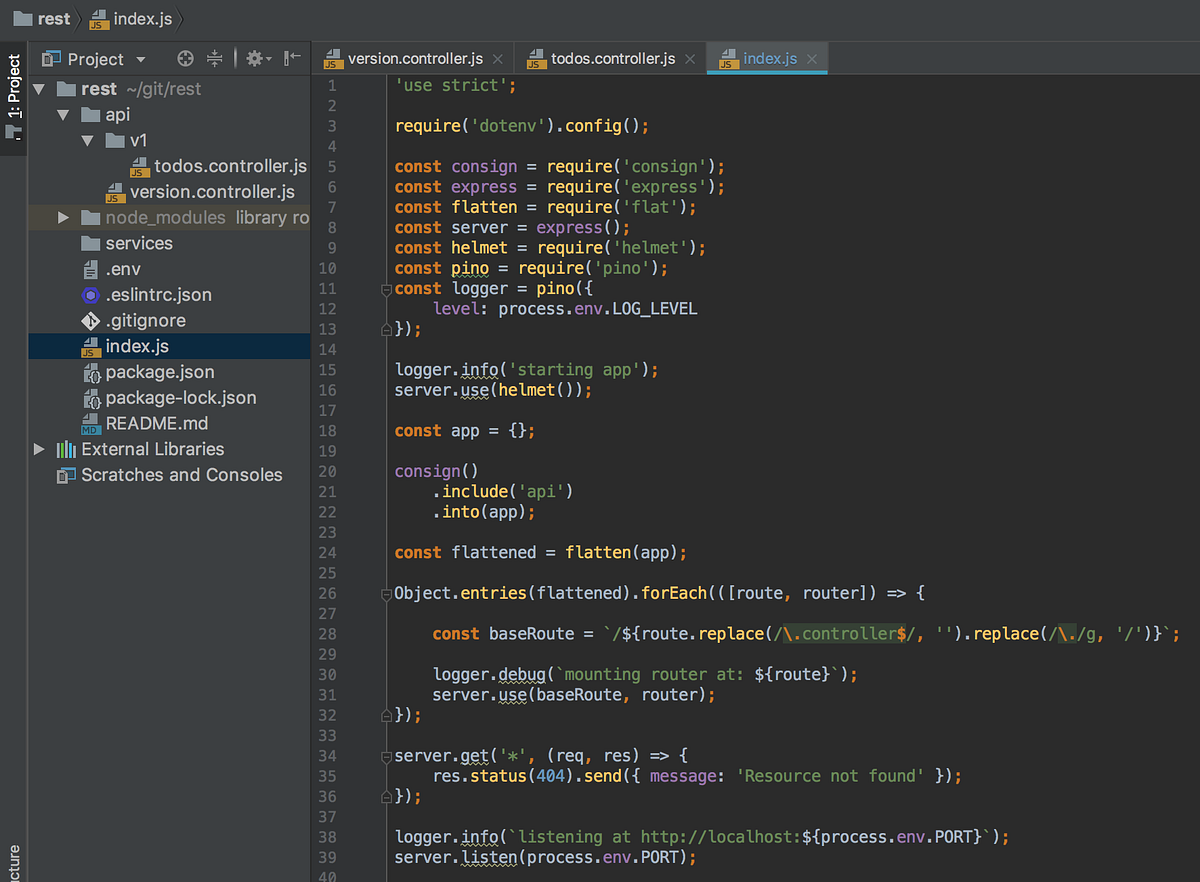
Task: Expand the node_modules folder
Action: pyautogui.click(x=63, y=218)
